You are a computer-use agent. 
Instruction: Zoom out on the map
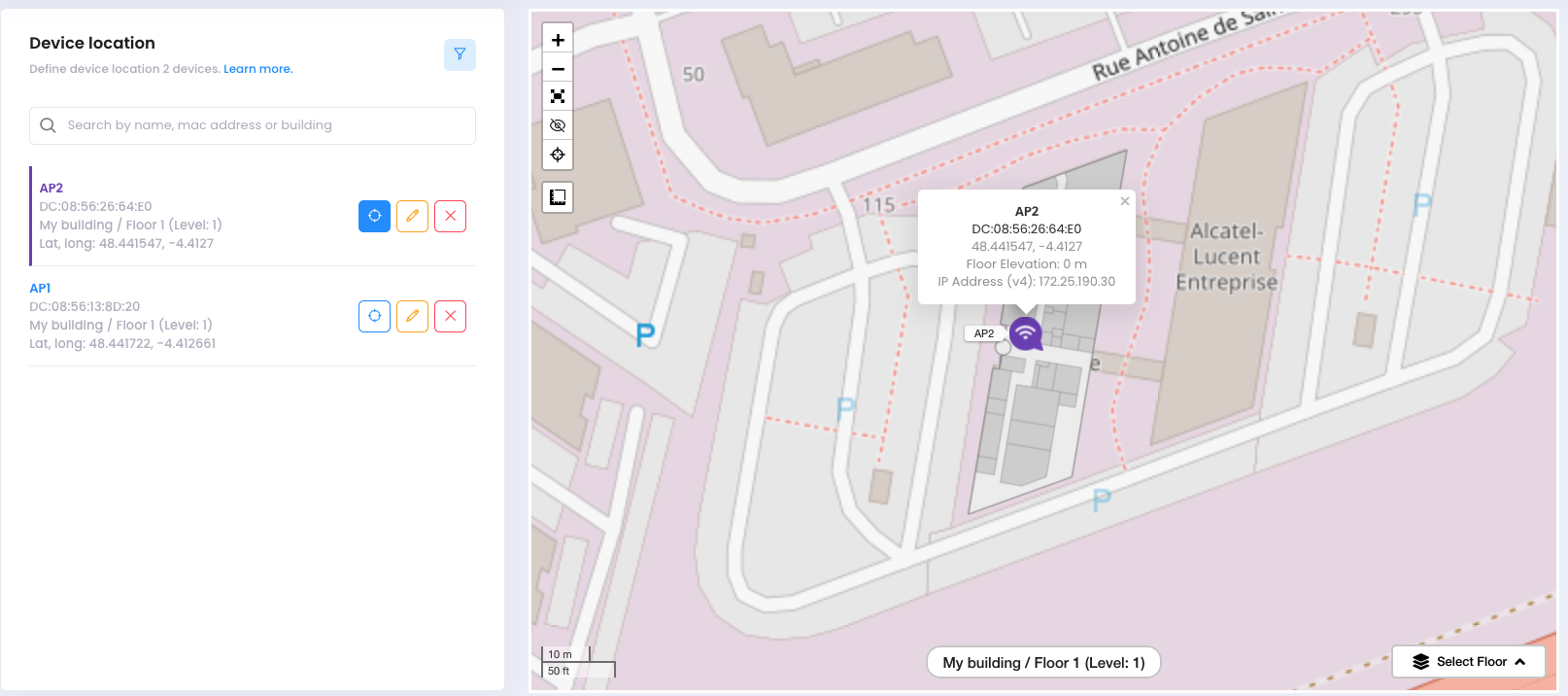(x=558, y=69)
